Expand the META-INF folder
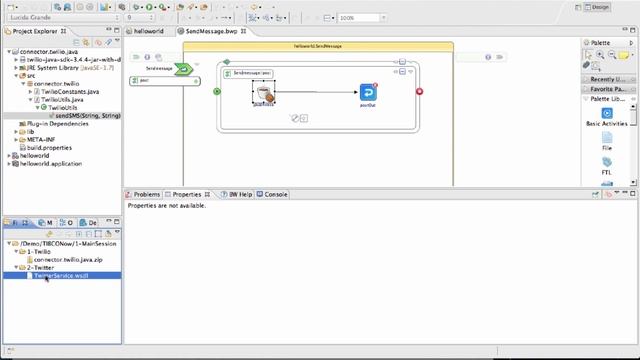This screenshot has width=640, height=360. click(16, 140)
